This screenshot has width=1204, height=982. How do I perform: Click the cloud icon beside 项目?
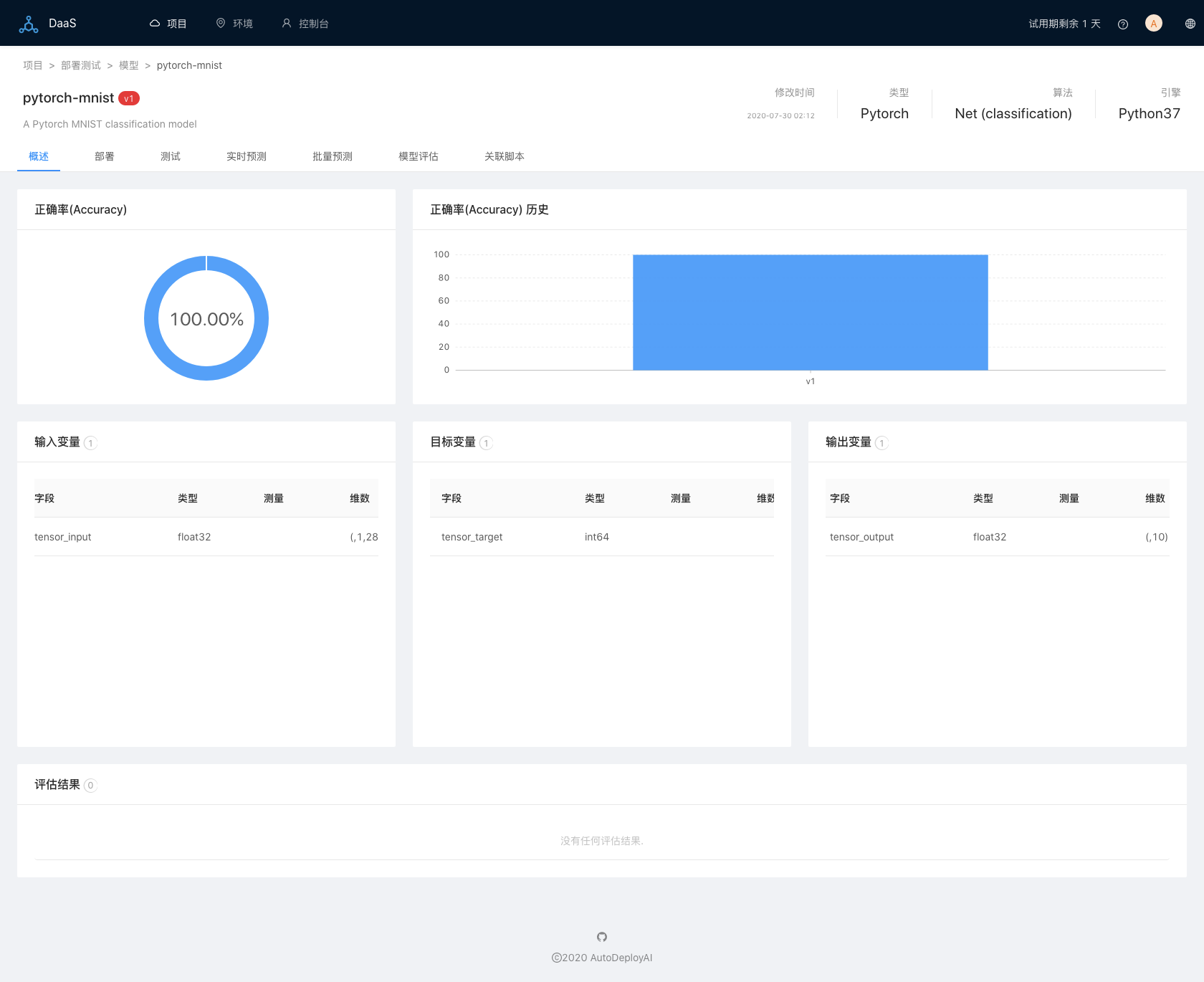(x=154, y=24)
